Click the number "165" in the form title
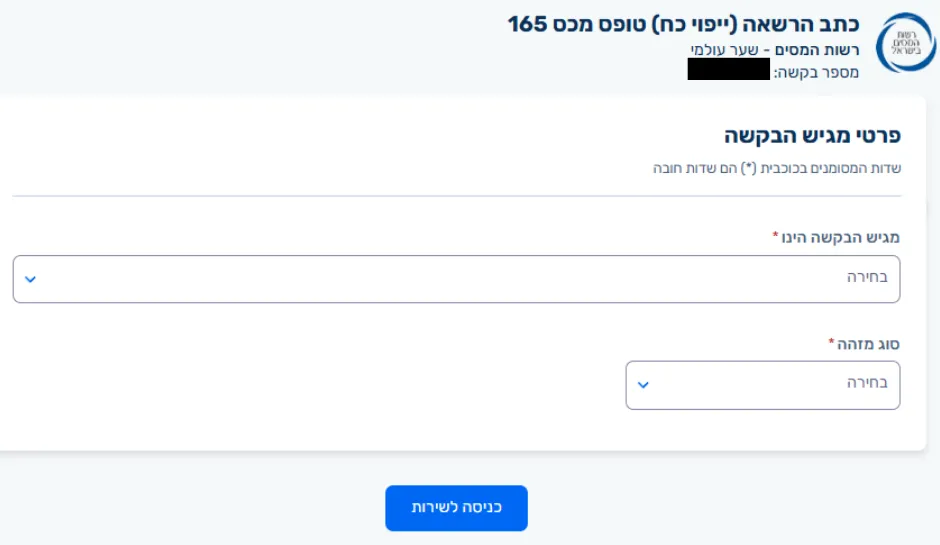The height and width of the screenshot is (545, 940). point(529,23)
